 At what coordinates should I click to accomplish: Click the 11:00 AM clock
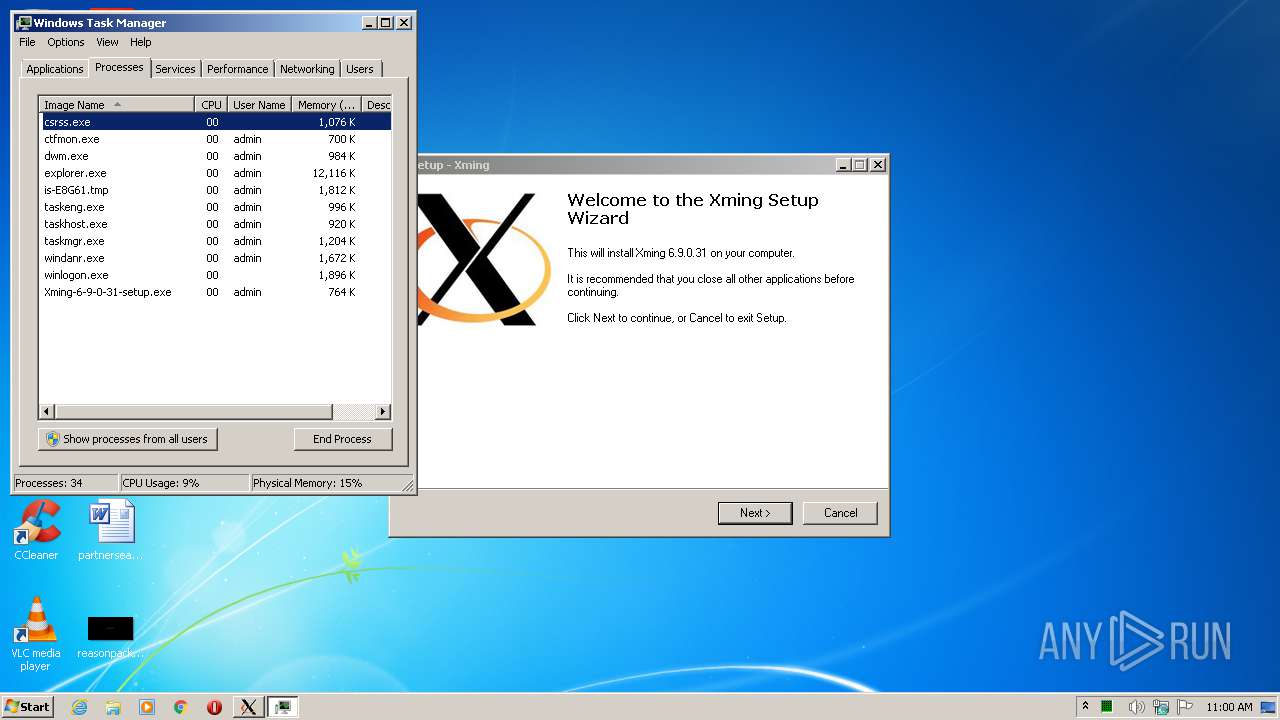(1229, 707)
